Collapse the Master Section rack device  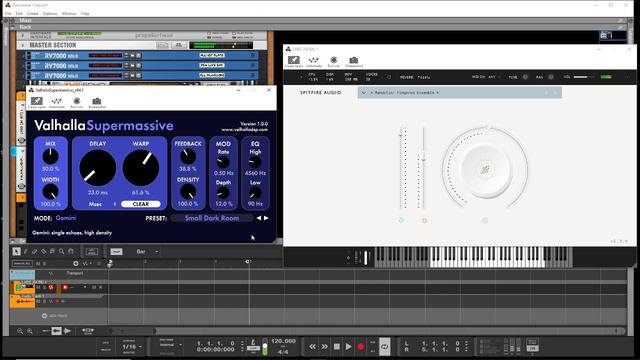coord(22,45)
